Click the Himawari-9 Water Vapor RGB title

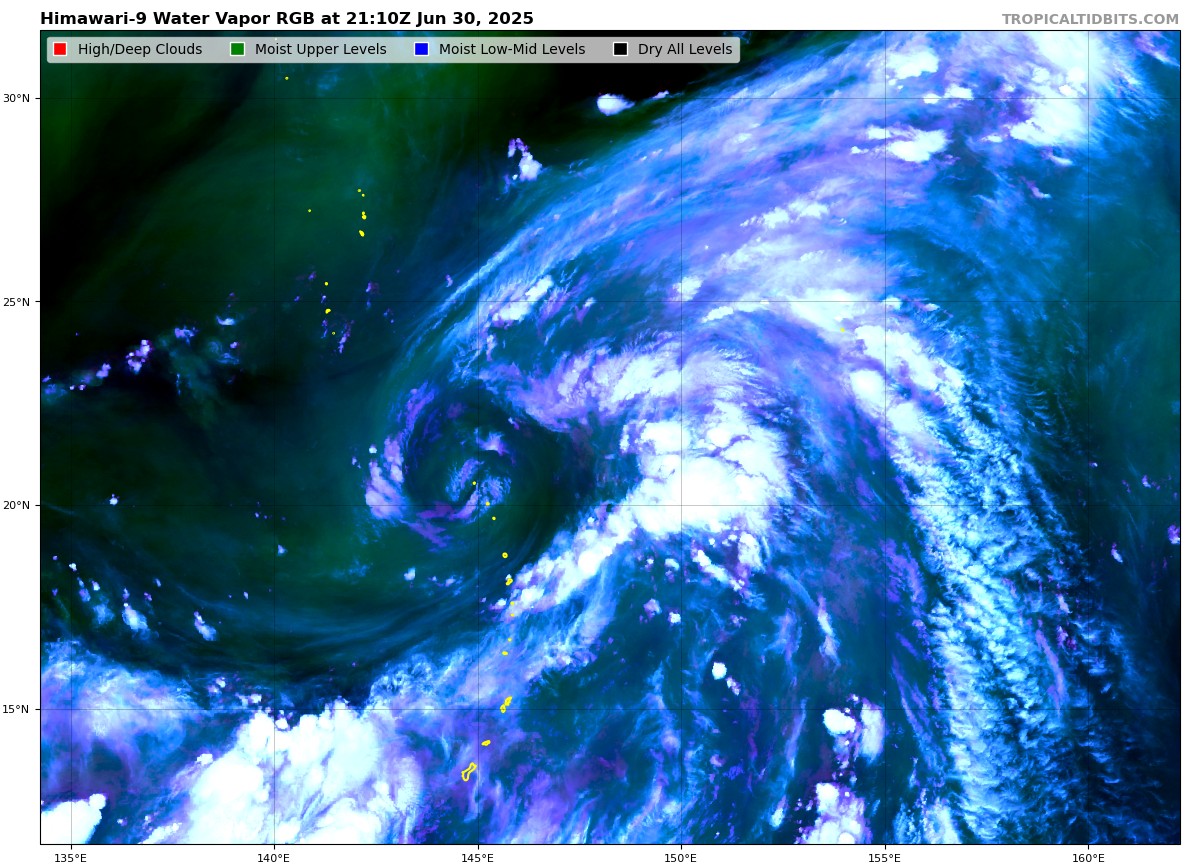tap(287, 19)
